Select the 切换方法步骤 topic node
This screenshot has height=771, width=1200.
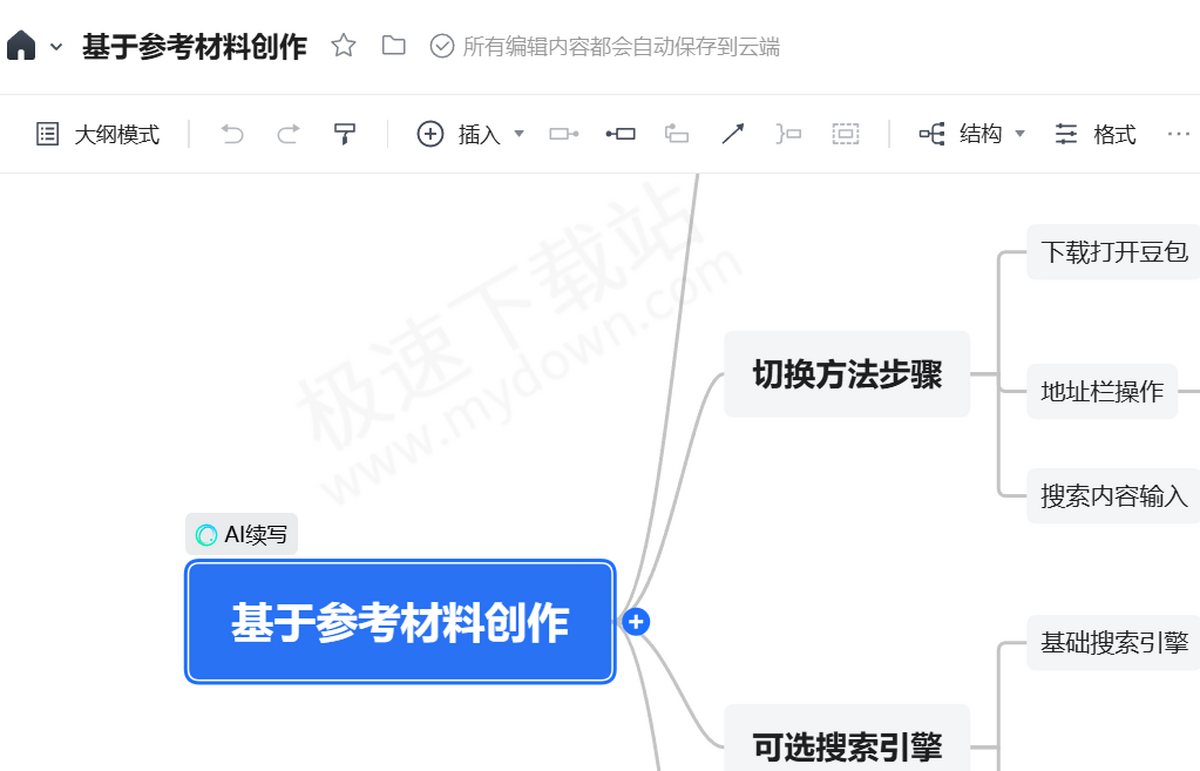tap(846, 373)
